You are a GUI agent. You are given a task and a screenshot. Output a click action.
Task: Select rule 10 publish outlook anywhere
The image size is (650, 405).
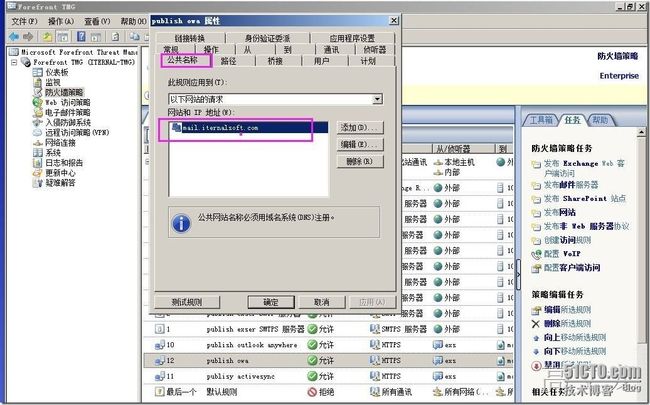click(x=328, y=345)
